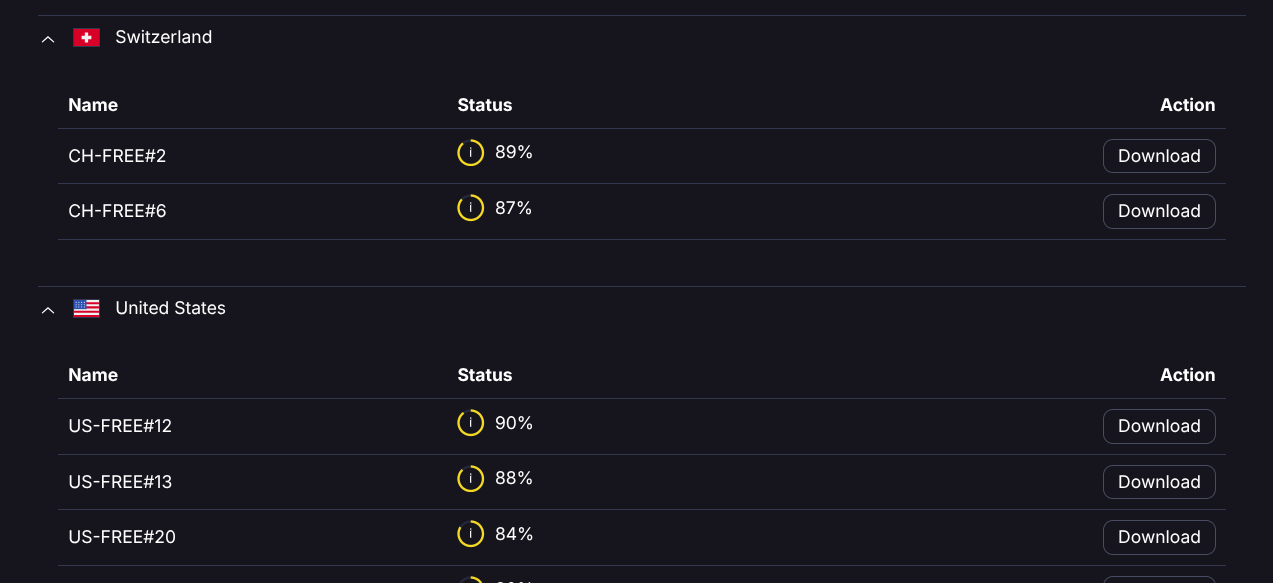This screenshot has width=1273, height=583.
Task: Download the US-FREE#13 configuration
Action: click(x=1158, y=482)
